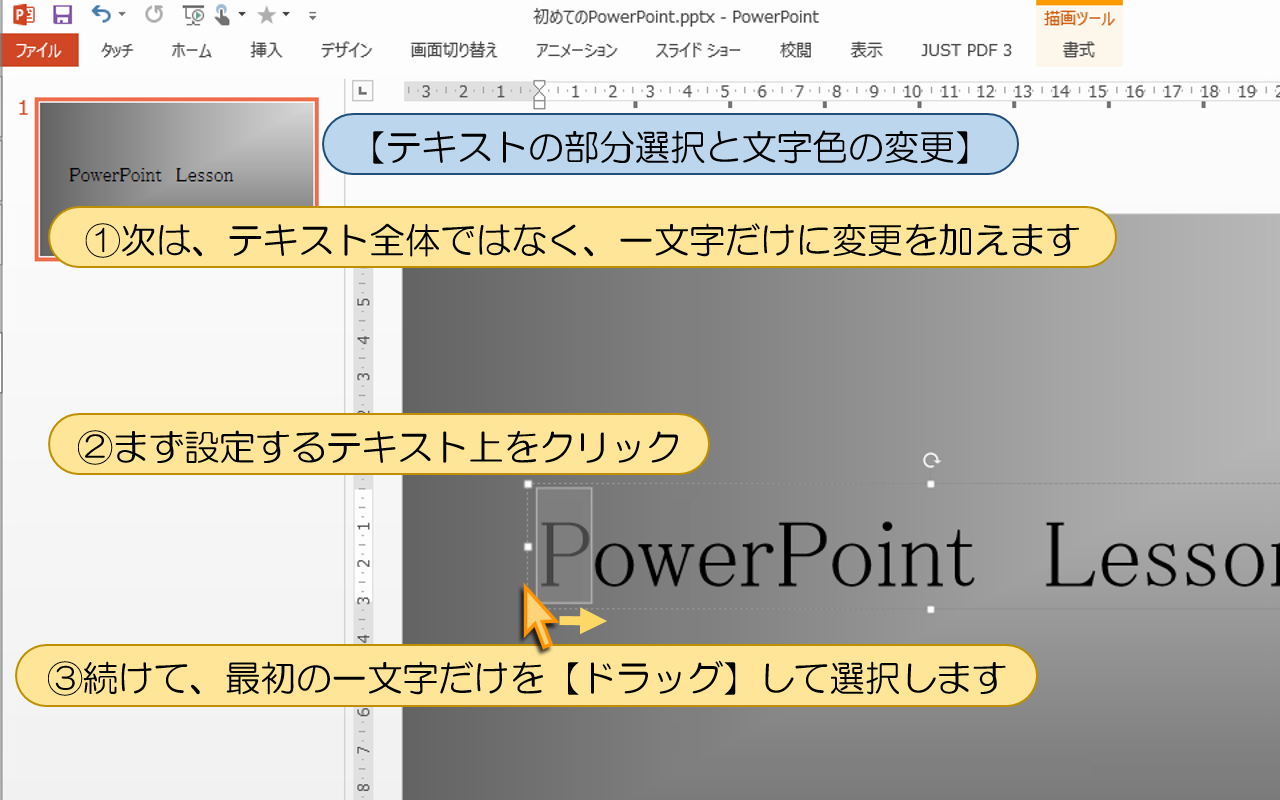Open the star icon dropdown arrow
1280x800 pixels.
coord(286,15)
